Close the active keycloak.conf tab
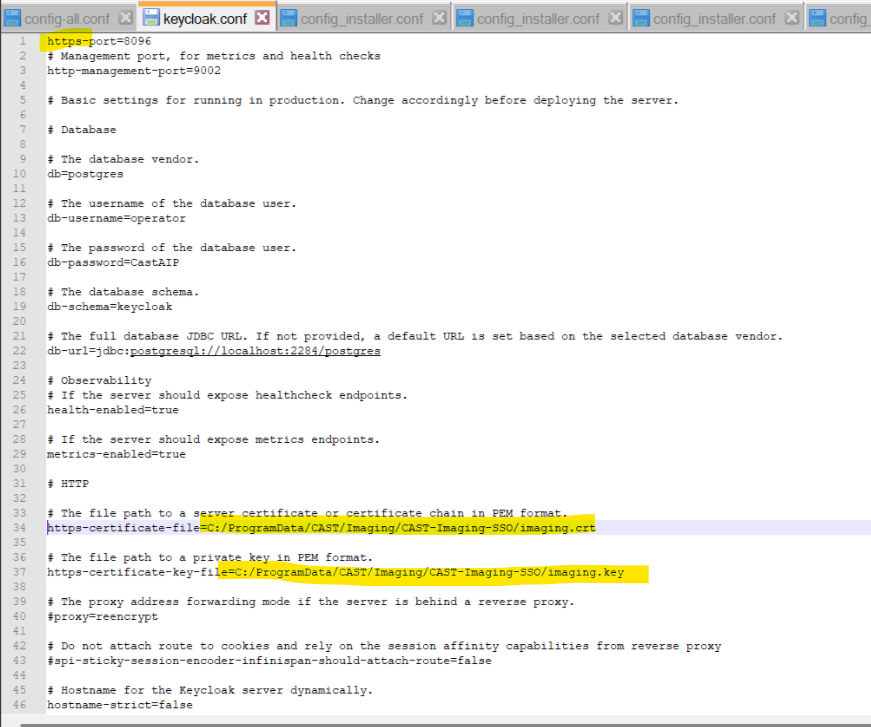This screenshot has height=727, width=871. [262, 18]
